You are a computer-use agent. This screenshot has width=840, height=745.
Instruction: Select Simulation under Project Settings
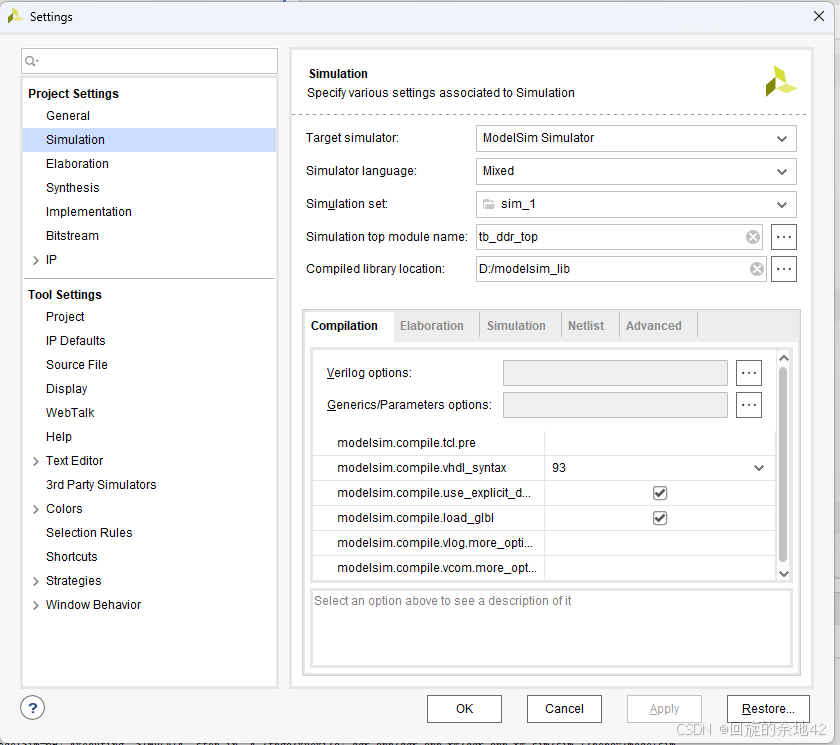[149, 140]
